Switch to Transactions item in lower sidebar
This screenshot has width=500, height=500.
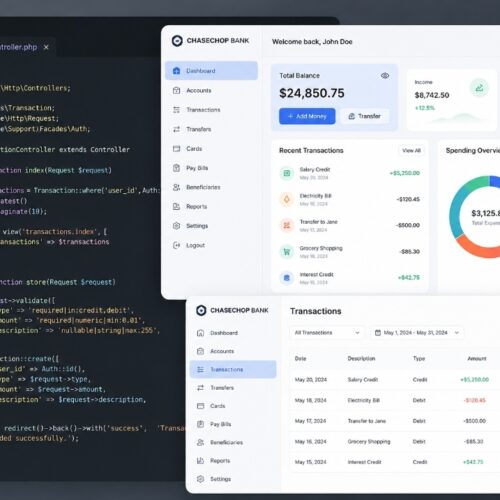pos(233,369)
